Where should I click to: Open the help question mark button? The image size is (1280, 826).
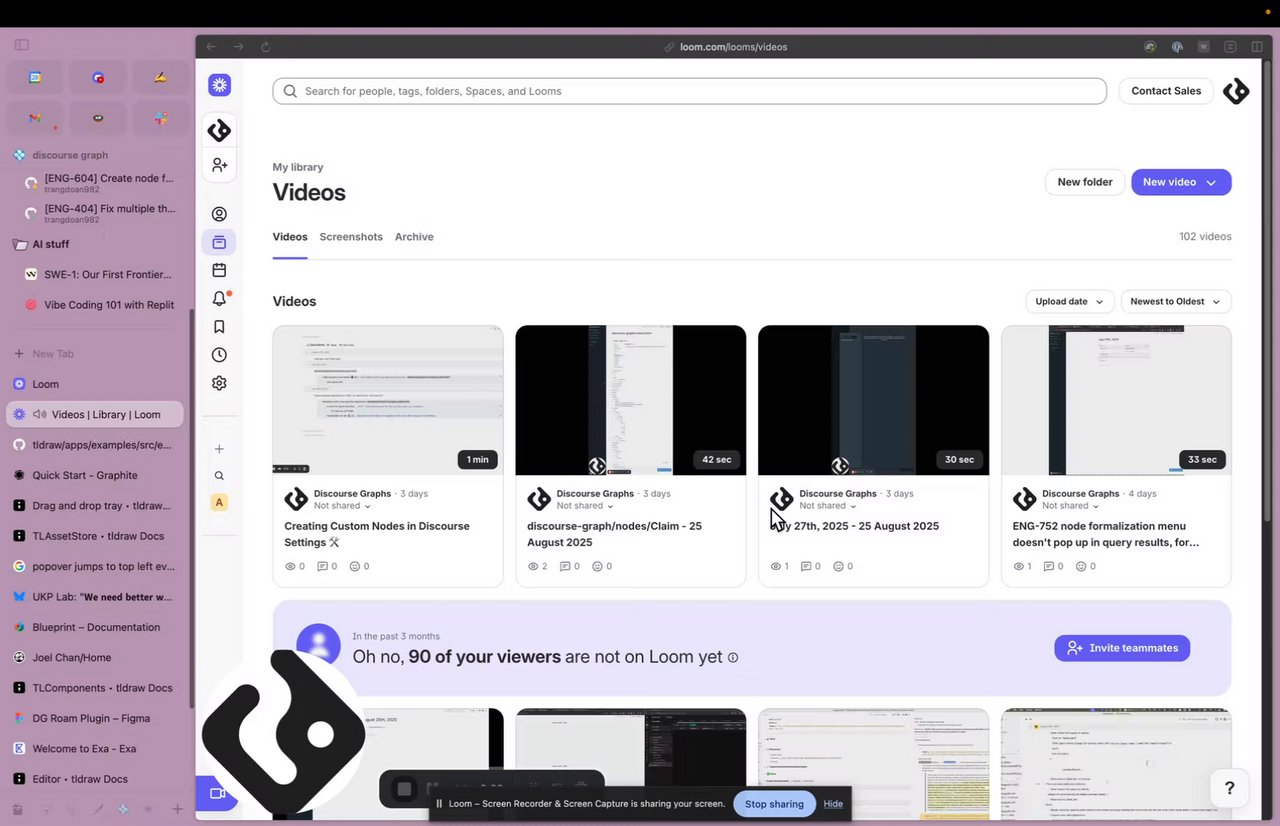tap(1230, 788)
